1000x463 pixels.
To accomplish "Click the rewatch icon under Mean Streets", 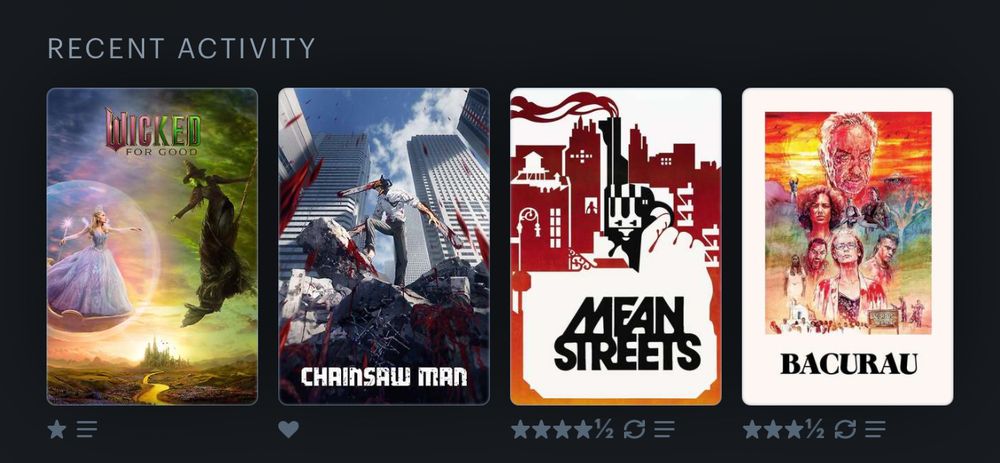I will [x=635, y=429].
